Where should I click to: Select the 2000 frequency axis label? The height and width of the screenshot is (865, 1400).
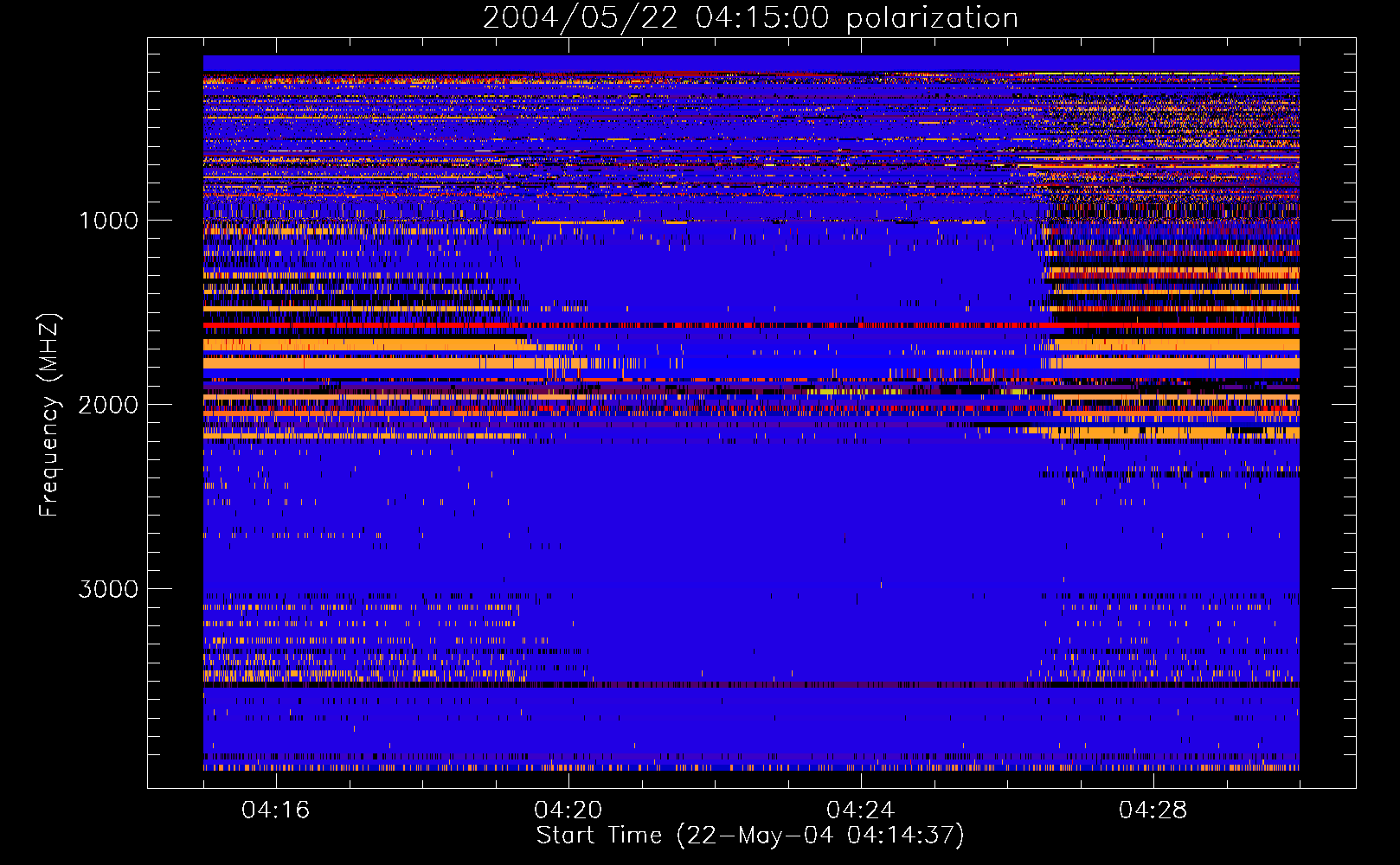tap(108, 405)
